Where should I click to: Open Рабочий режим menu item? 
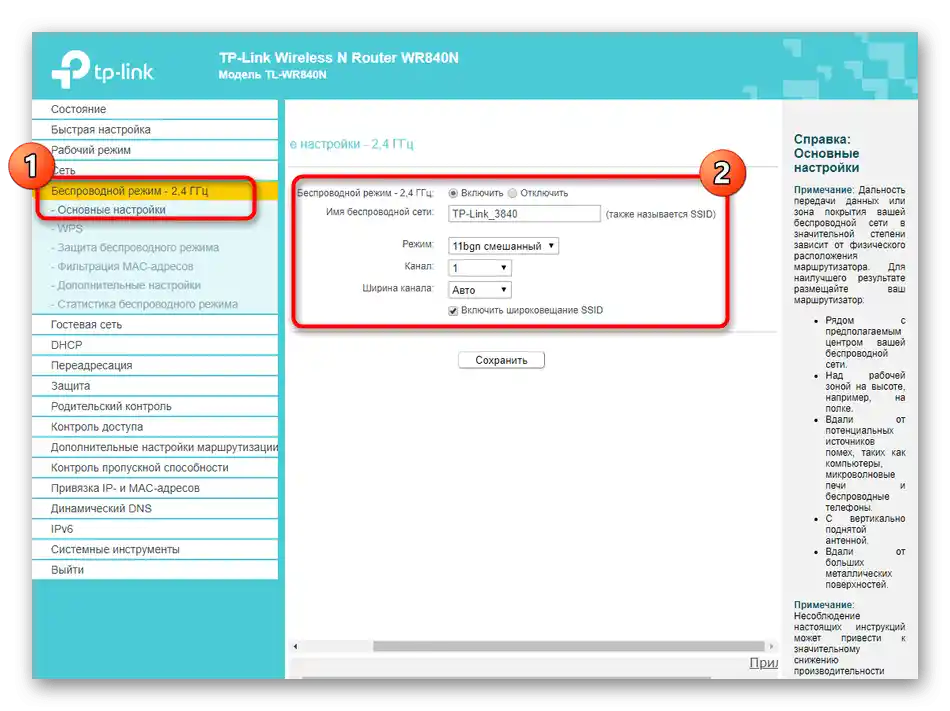(155, 150)
